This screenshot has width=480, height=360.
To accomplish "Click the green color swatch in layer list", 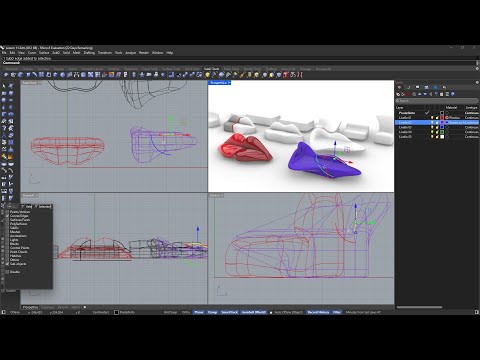I will click(442, 132).
